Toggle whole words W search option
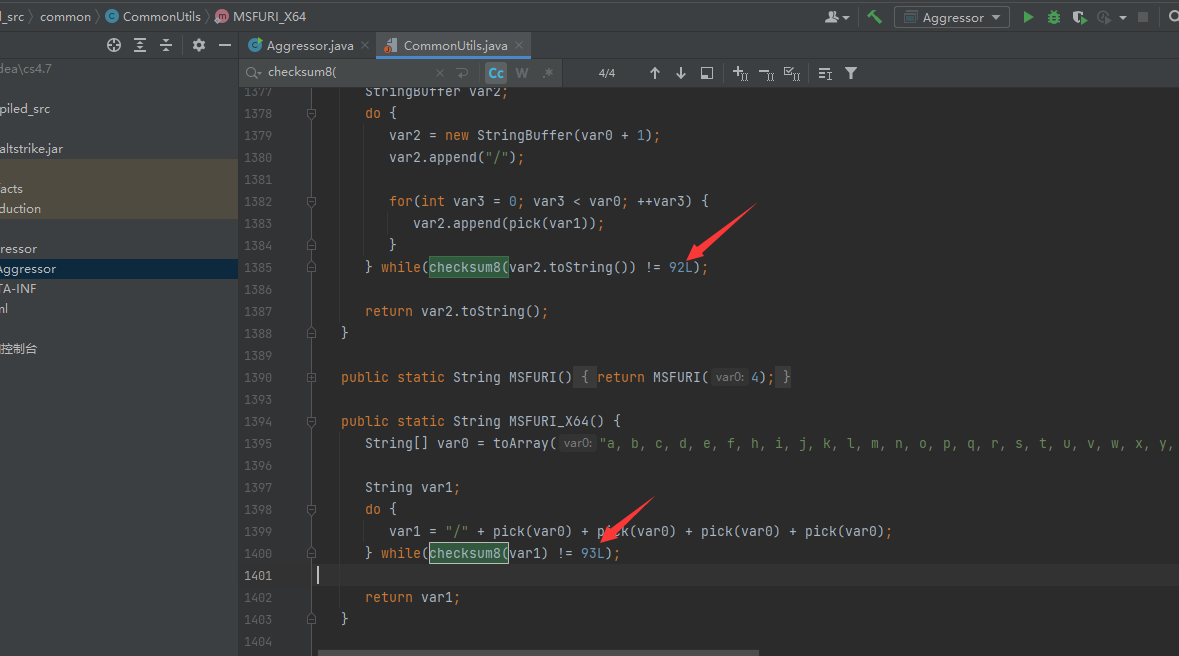This screenshot has height=656, width=1179. click(522, 73)
